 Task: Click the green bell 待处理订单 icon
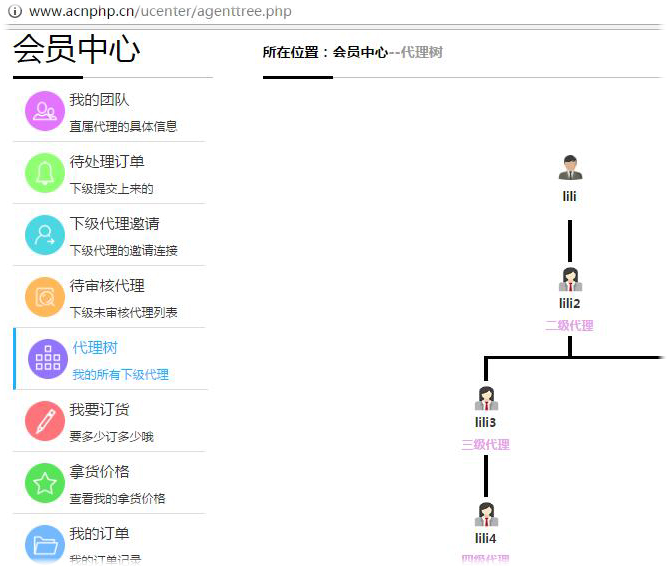pos(45,173)
